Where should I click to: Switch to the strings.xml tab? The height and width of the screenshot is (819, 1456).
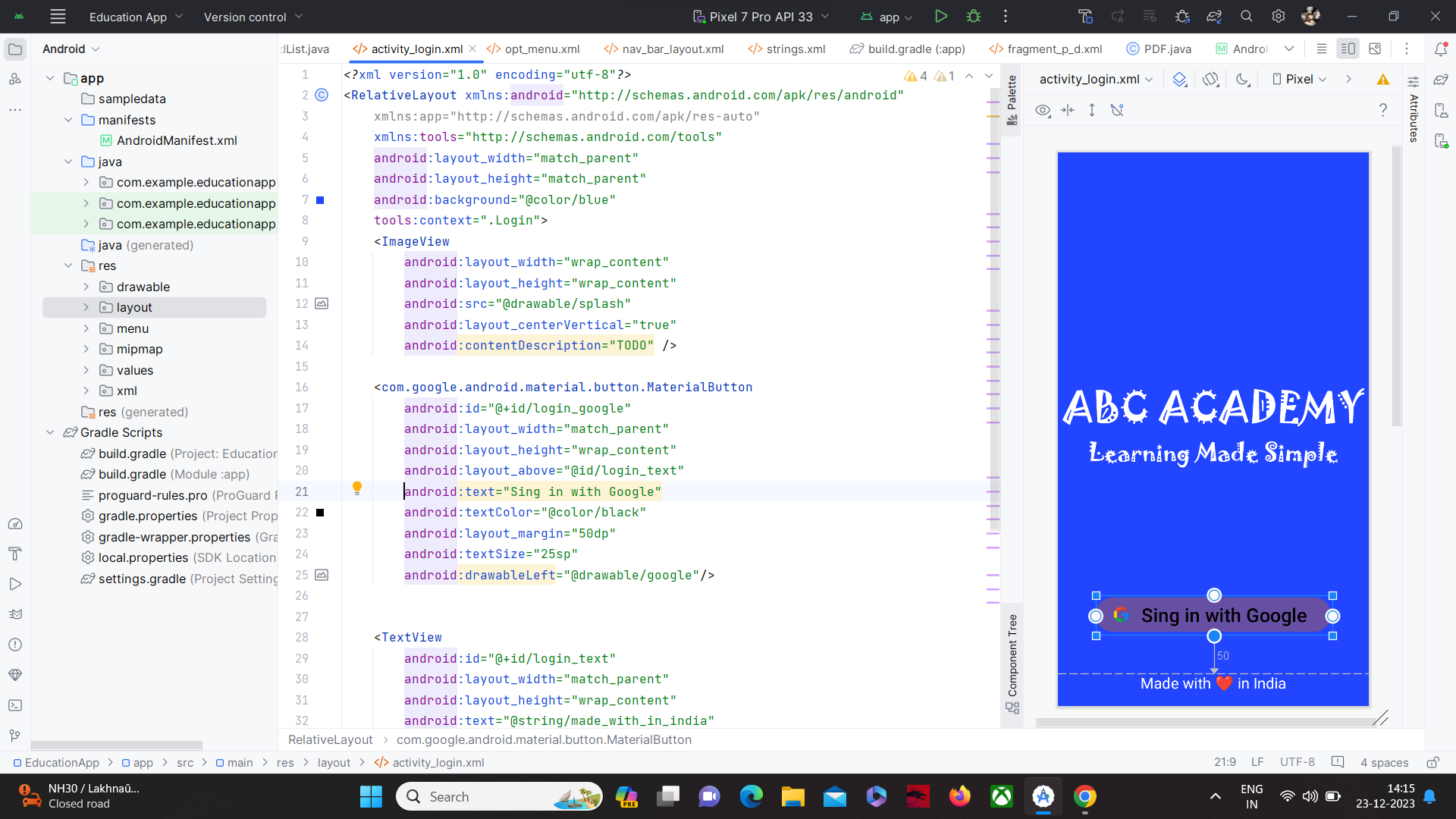coord(795,49)
